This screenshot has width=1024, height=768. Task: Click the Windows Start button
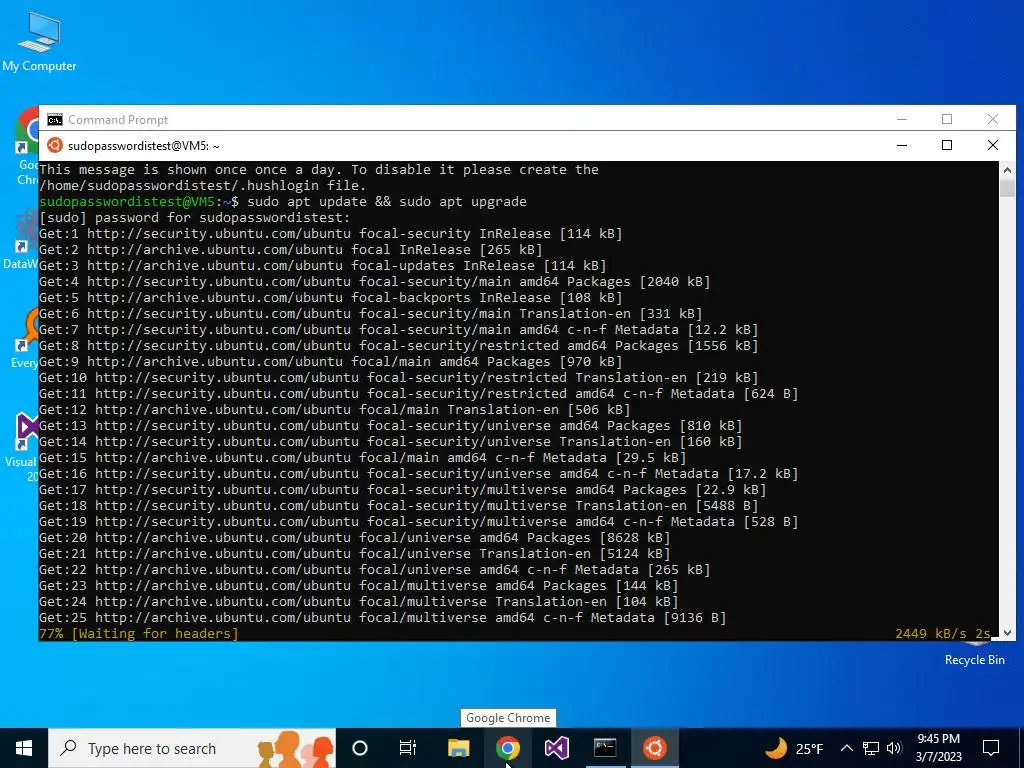[24, 748]
